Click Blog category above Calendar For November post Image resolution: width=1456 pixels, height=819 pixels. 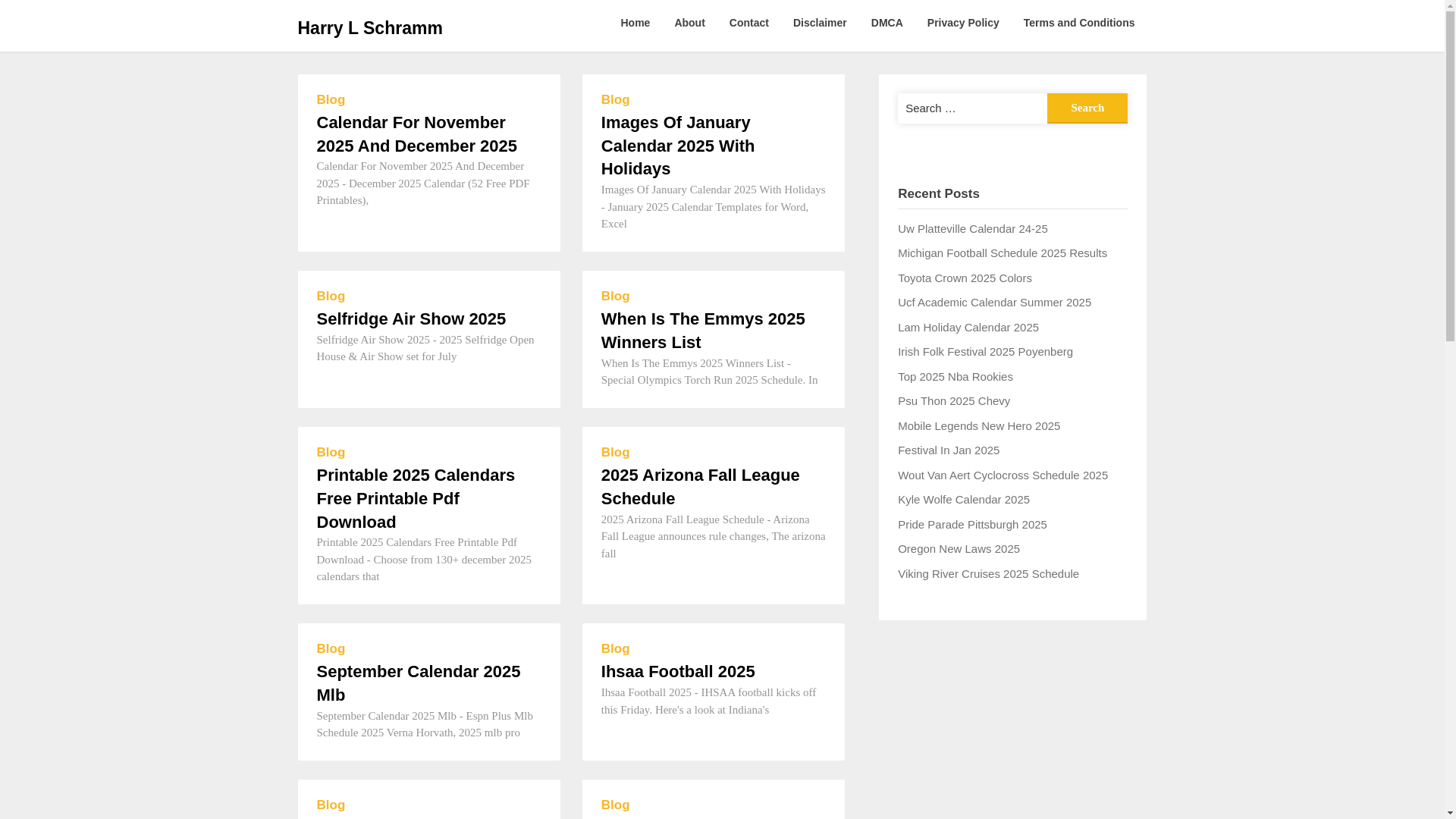331,100
